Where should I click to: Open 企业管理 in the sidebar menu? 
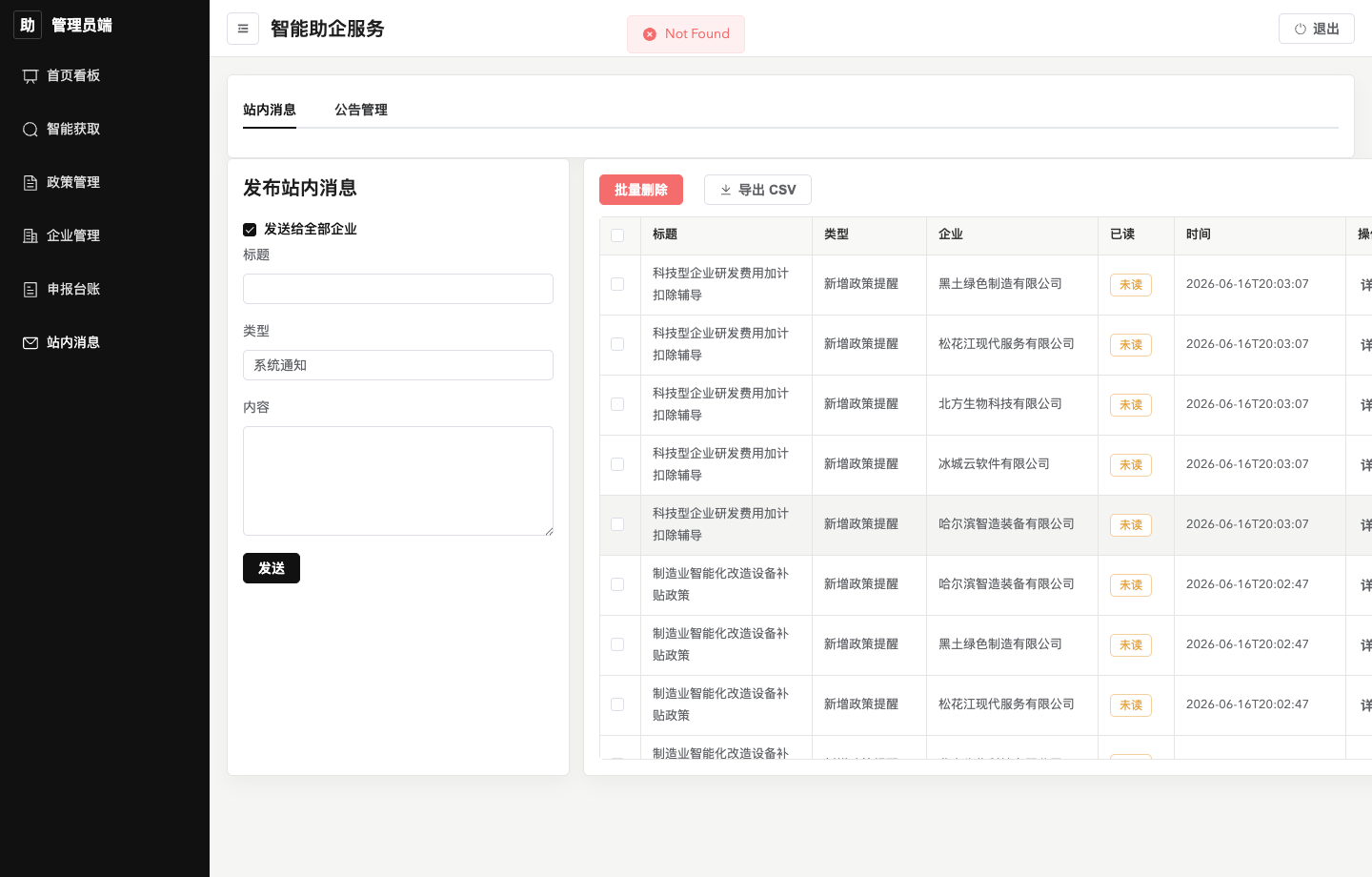pyautogui.click(x=105, y=236)
